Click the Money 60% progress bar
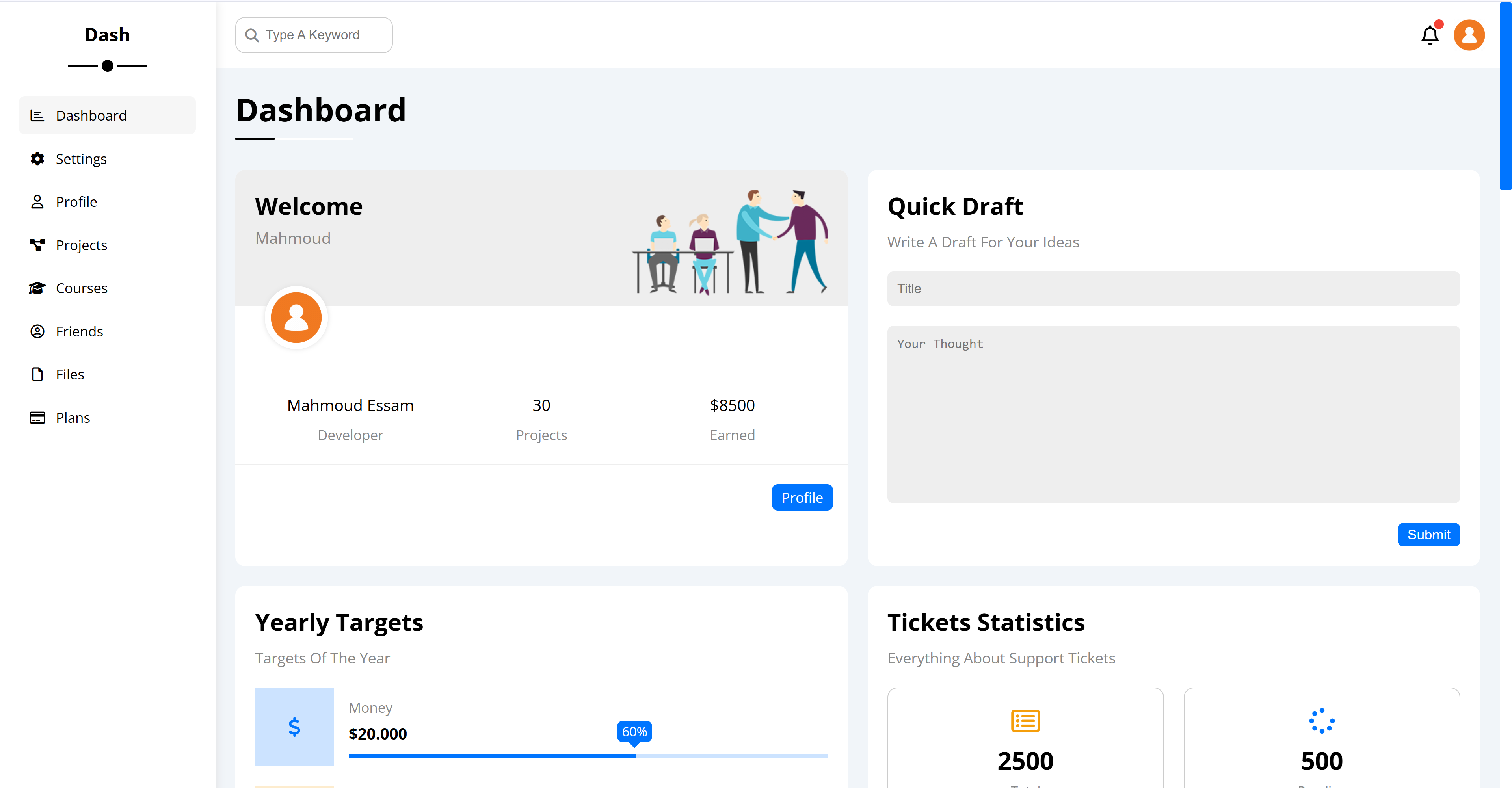Image resolution: width=1512 pixels, height=788 pixels. point(588,756)
